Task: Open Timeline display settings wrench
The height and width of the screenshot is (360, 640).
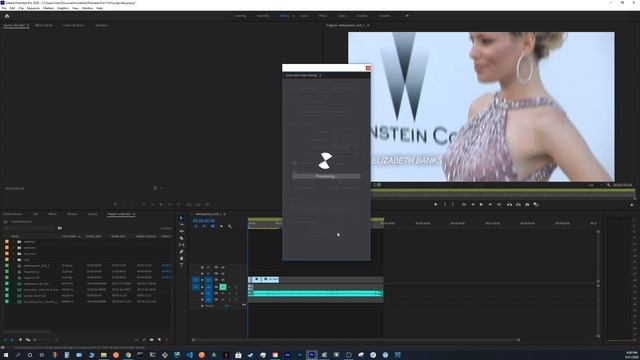Action: pyautogui.click(x=230, y=227)
